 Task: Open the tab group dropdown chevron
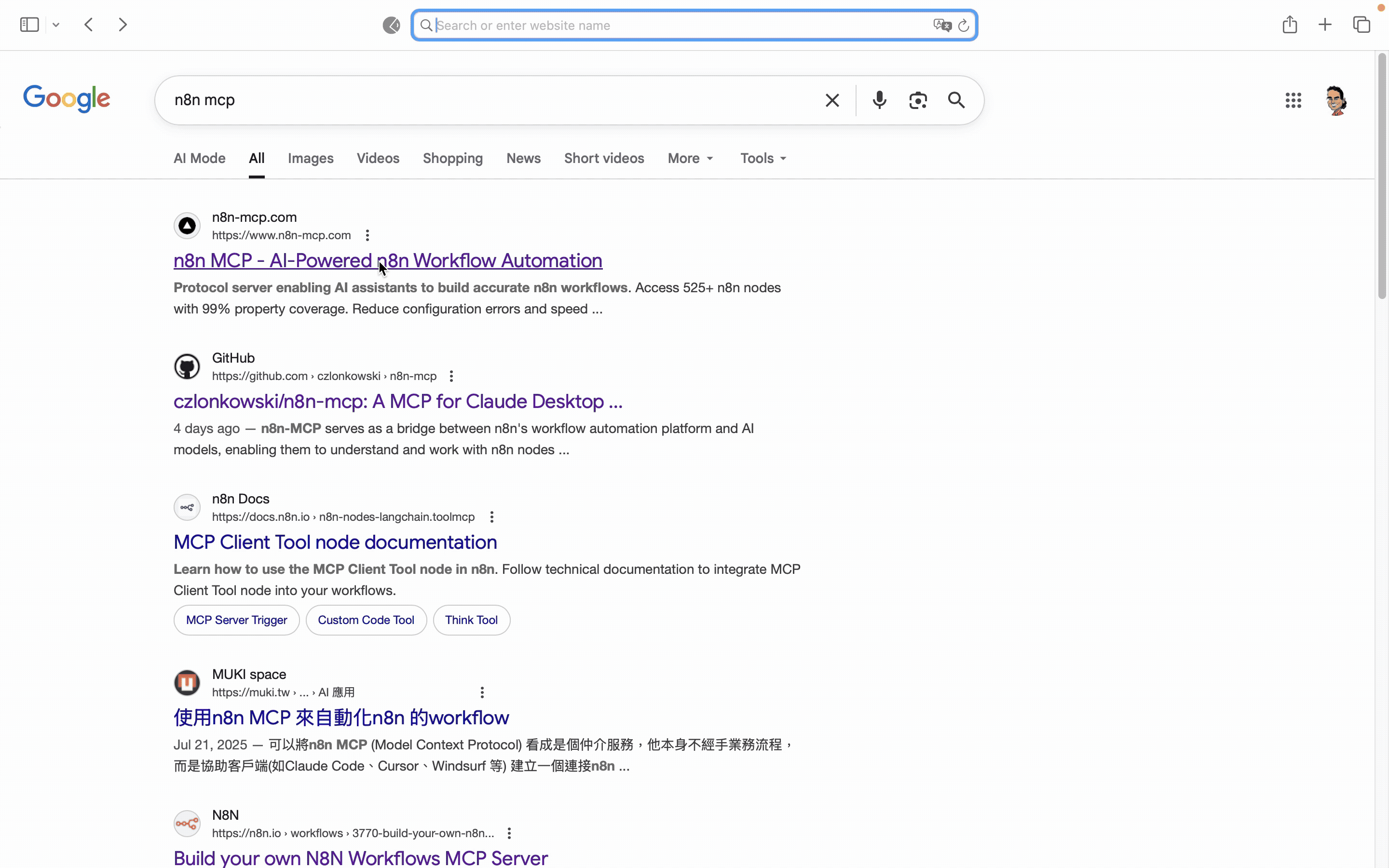[x=55, y=25]
